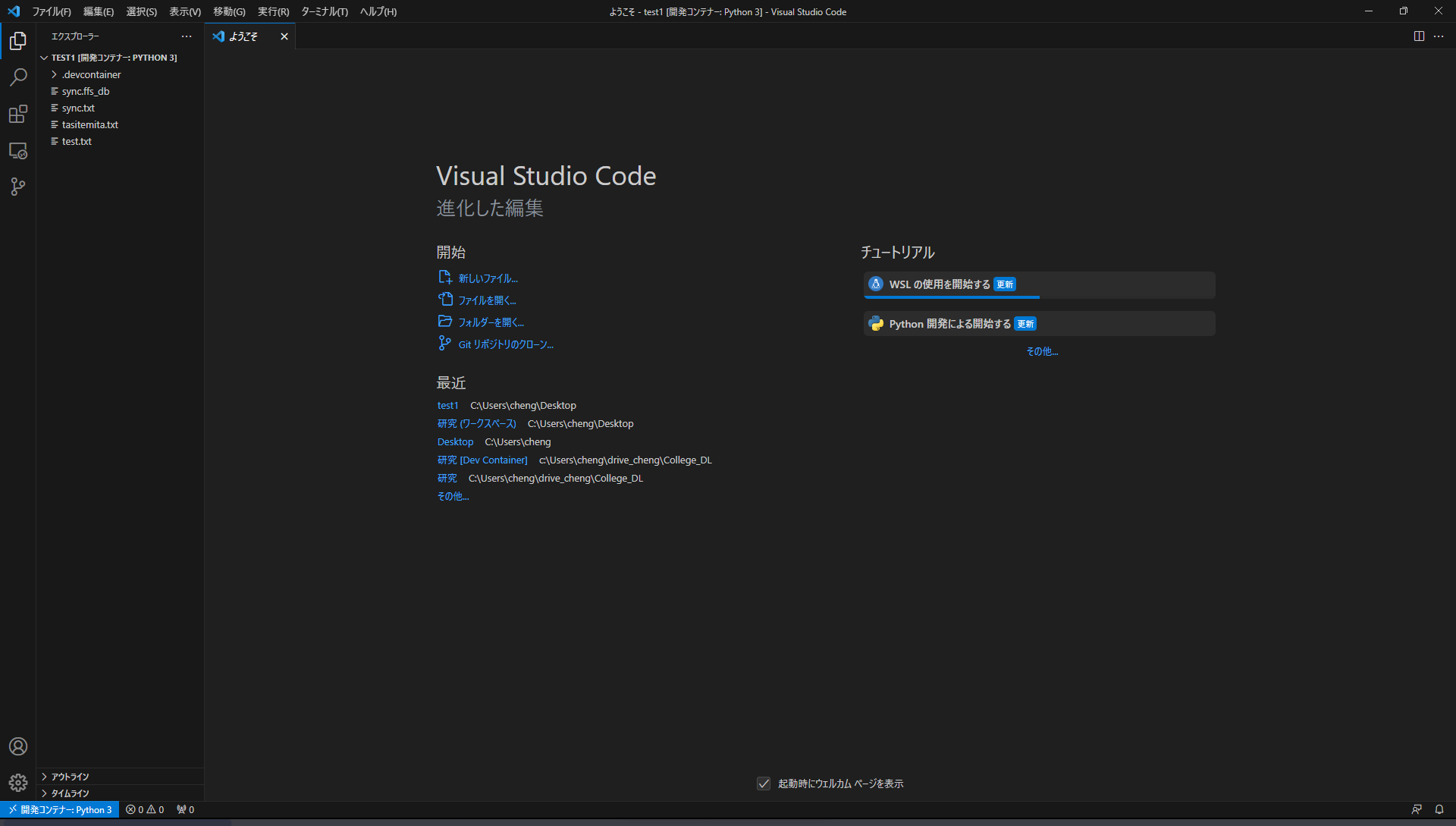Viewport: 1456px width, 826px height.
Task: Expand the アウトライン section
Action: click(70, 776)
